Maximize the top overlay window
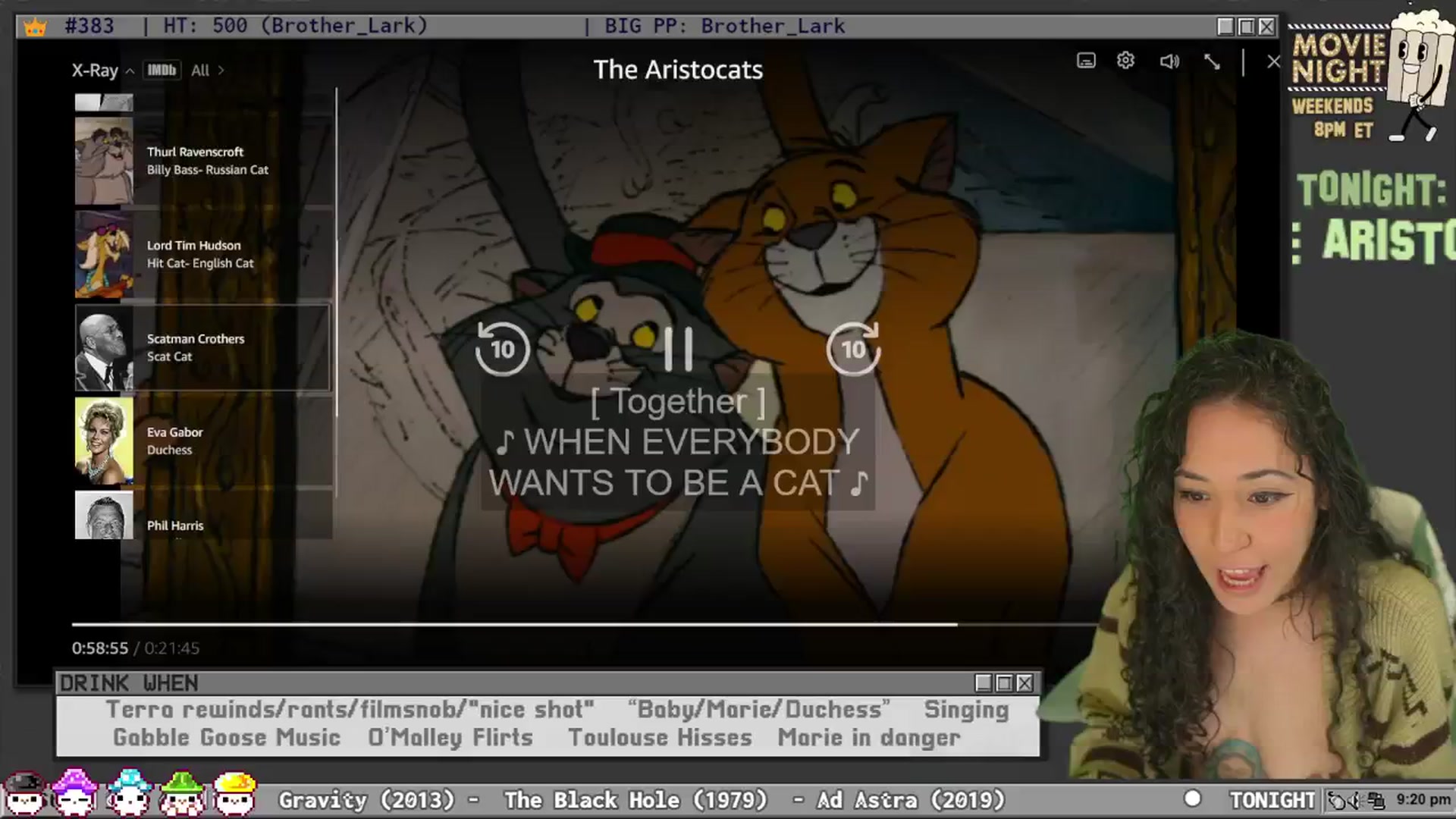Screen dimensions: 1456x819 coord(1246,27)
